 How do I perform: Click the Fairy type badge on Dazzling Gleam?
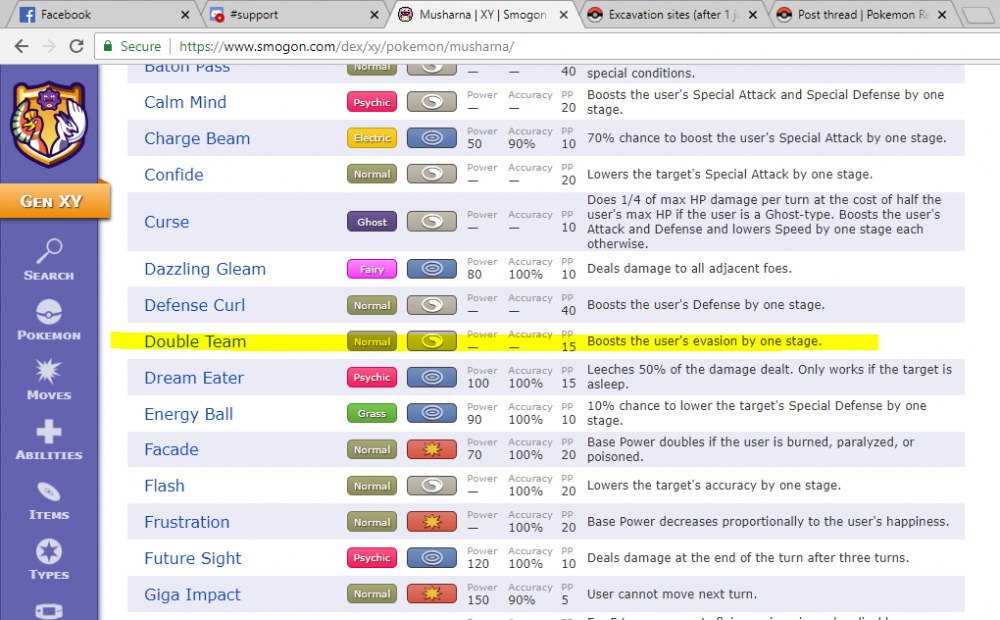(x=372, y=269)
